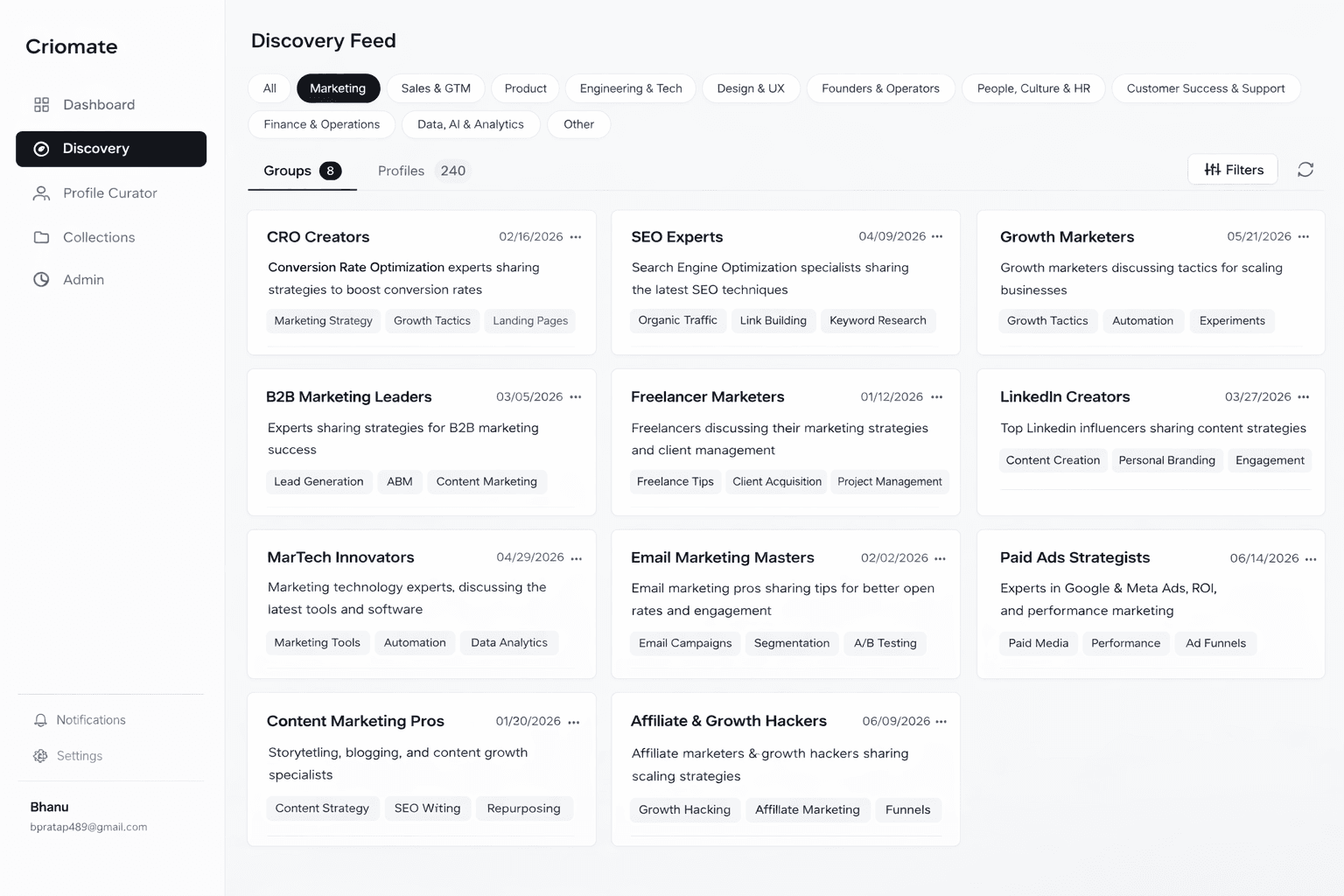
Task: Click the Growth Hacking tag
Action: tap(684, 809)
